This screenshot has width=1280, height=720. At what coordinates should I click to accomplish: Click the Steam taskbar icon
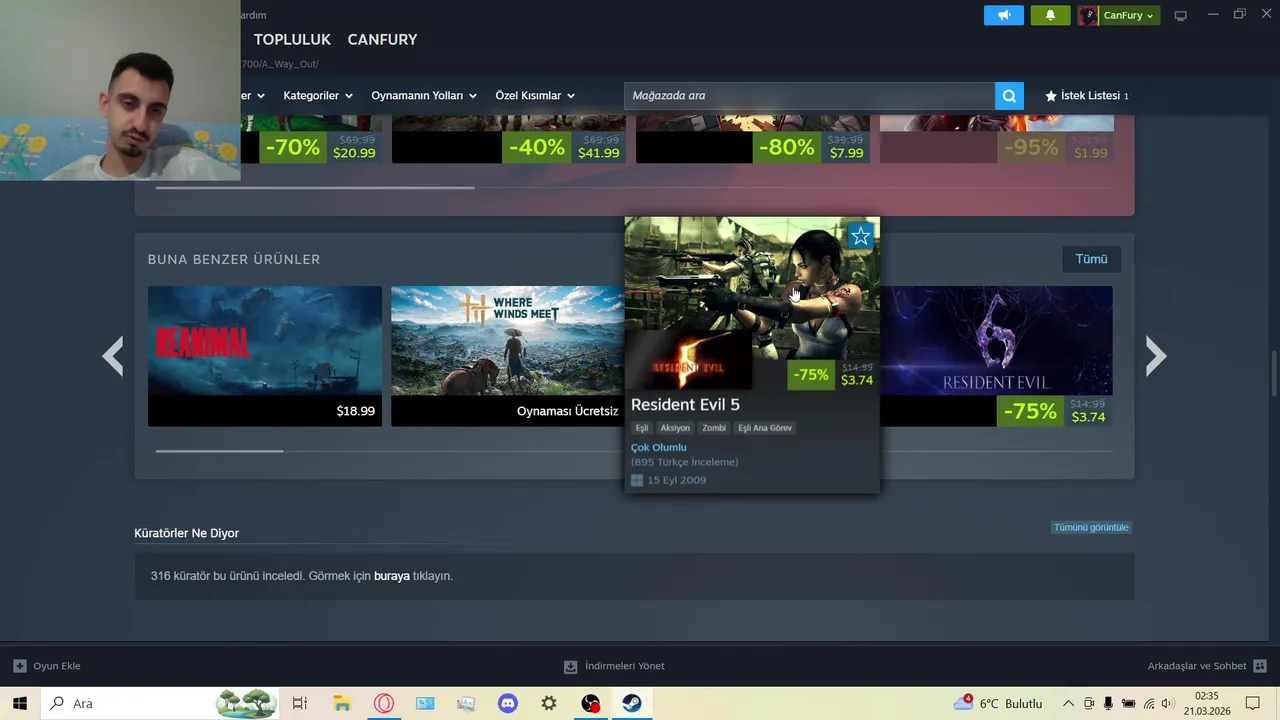click(632, 703)
